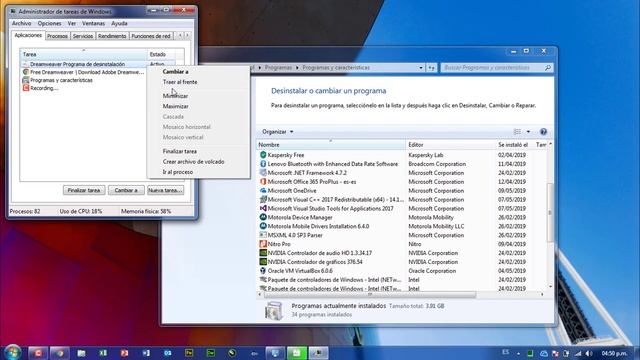This screenshot has height=360, width=640.
Task: Open Excel from the taskbar
Action: 103,353
